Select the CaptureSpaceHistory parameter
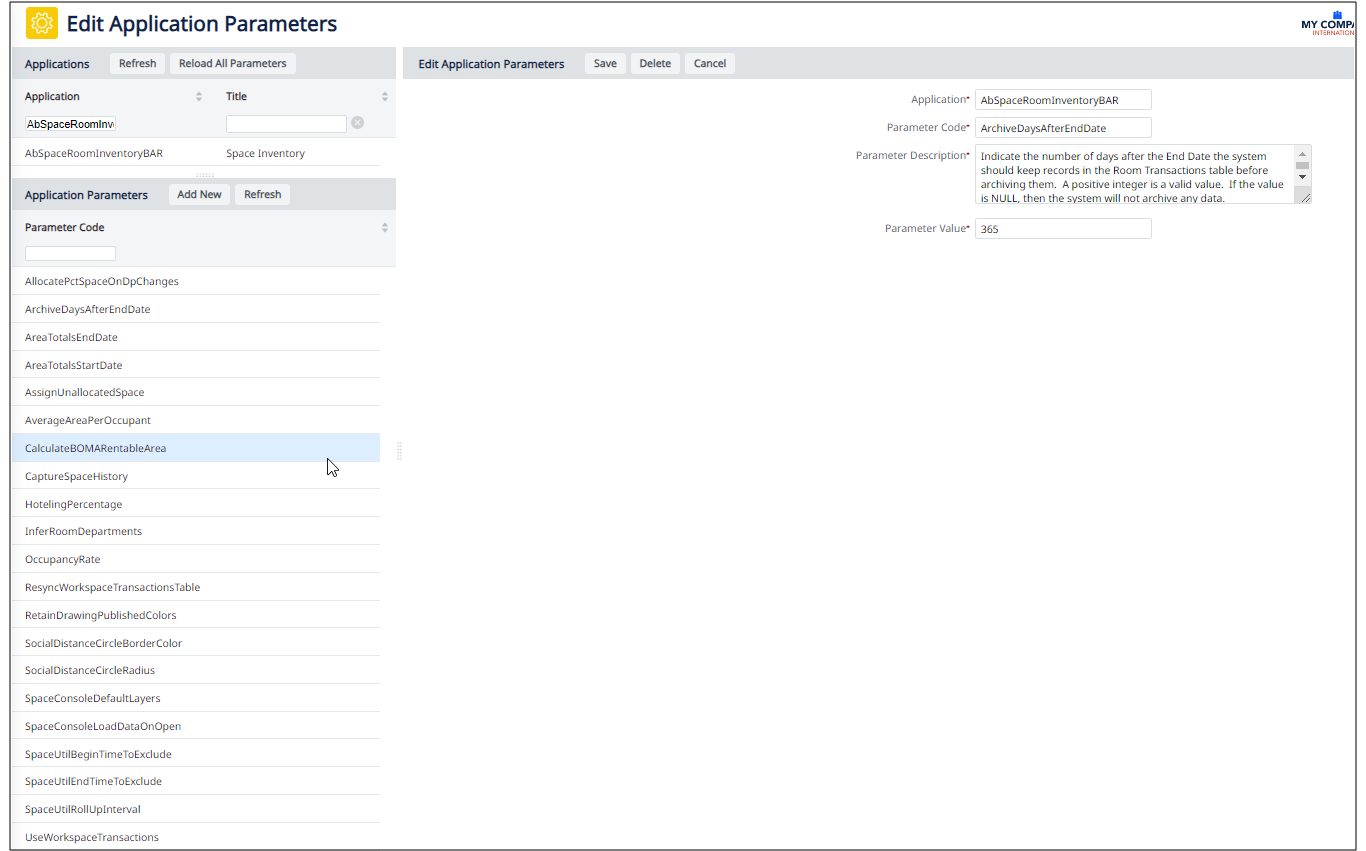 pos(77,476)
